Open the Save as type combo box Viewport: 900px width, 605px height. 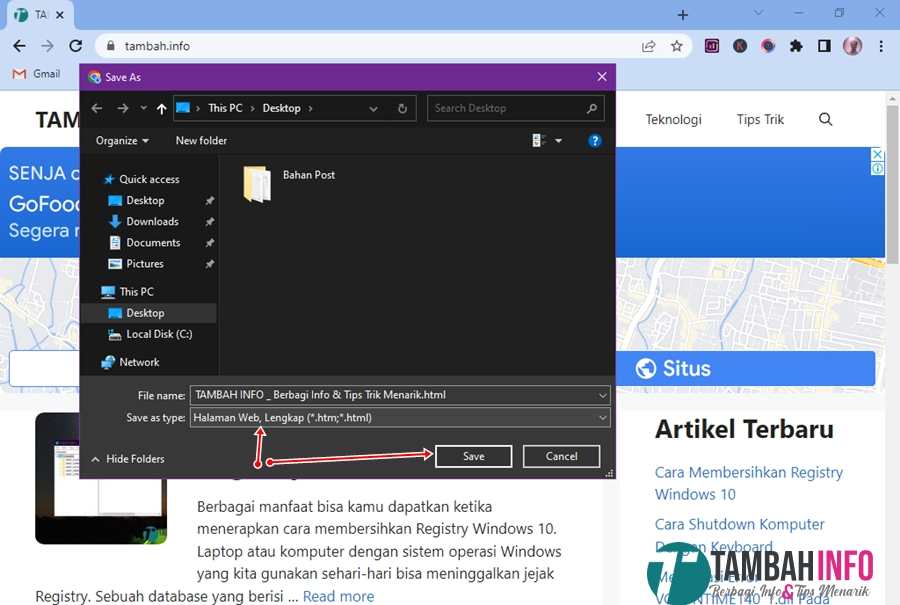pos(399,417)
